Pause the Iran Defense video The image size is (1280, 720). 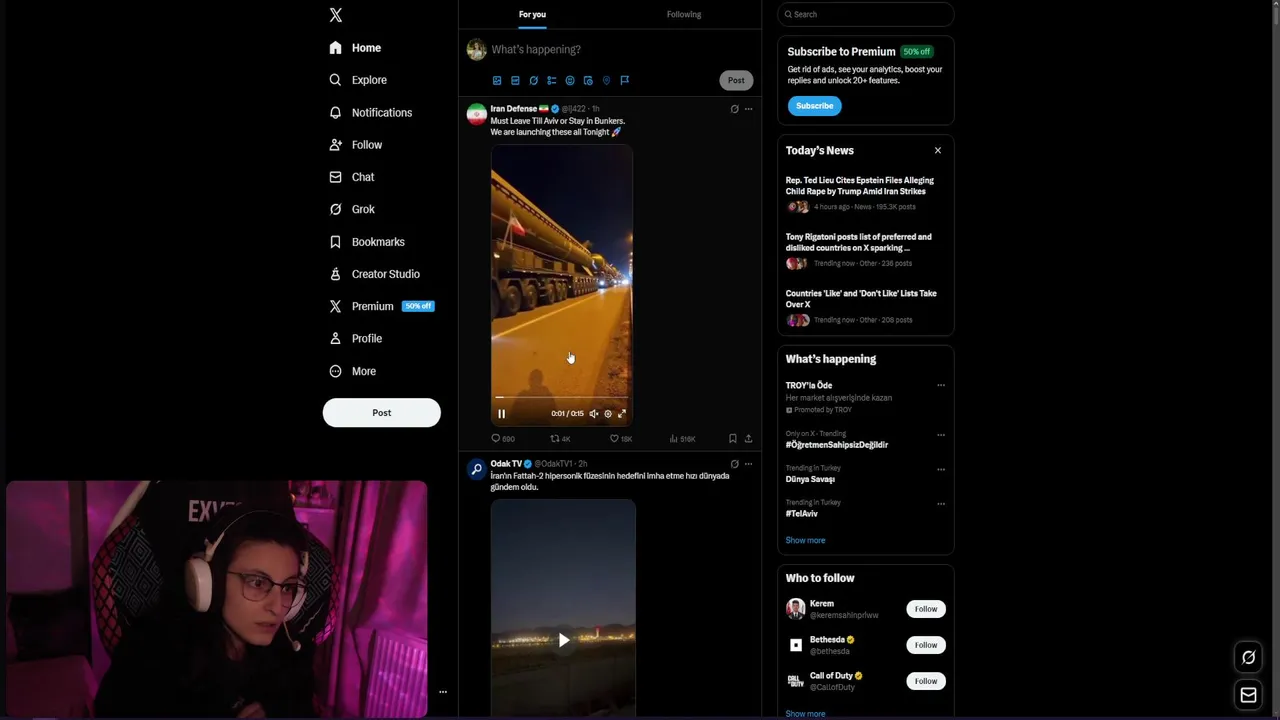[502, 414]
